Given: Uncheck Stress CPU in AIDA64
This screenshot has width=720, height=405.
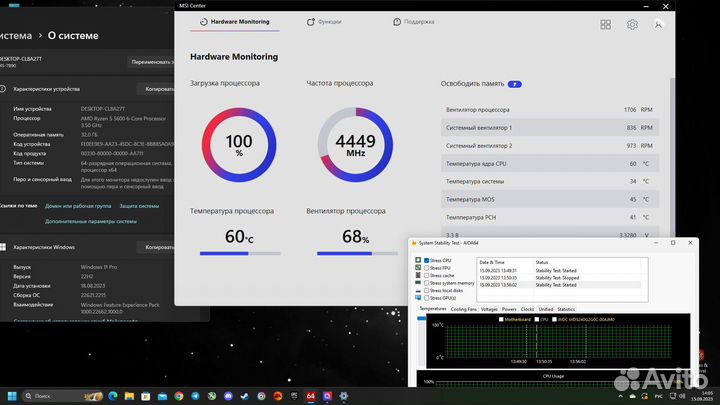Looking at the screenshot, I should coord(427,260).
